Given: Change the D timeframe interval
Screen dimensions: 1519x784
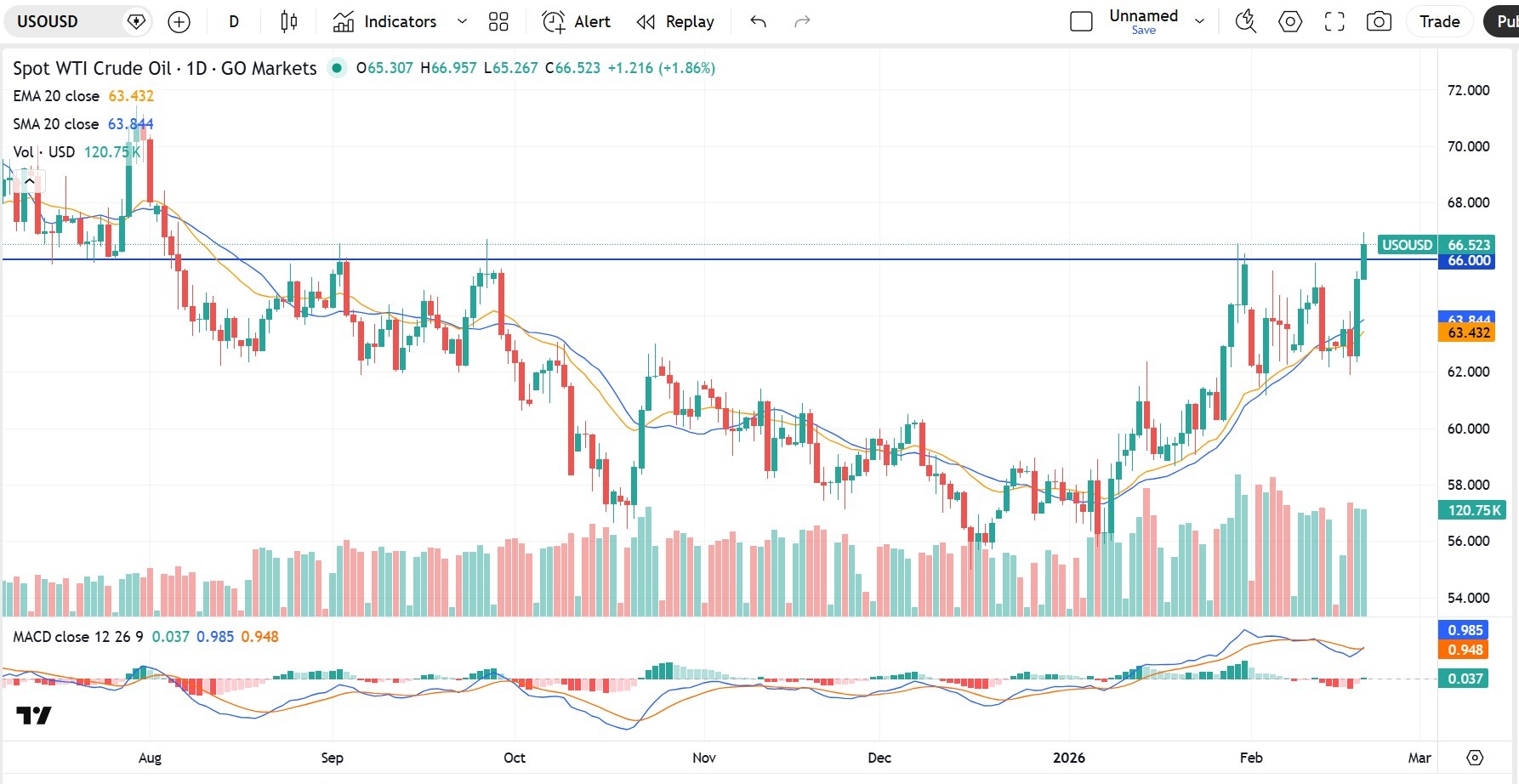Looking at the screenshot, I should (x=234, y=22).
